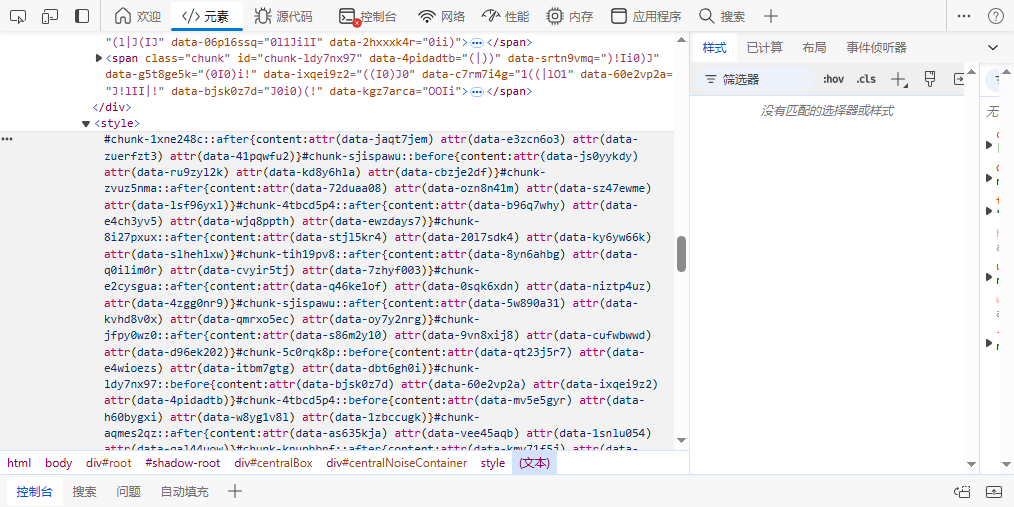Select div#centralBox in the breadcrumb
This screenshot has height=507, width=1014.
273,463
